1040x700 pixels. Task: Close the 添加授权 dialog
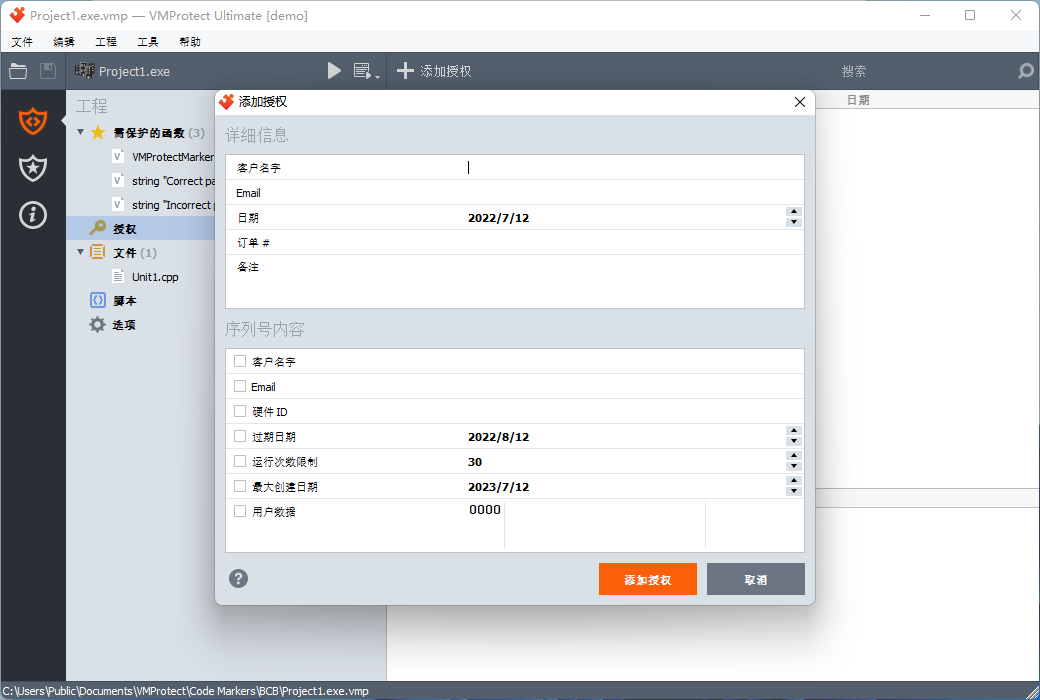point(800,102)
